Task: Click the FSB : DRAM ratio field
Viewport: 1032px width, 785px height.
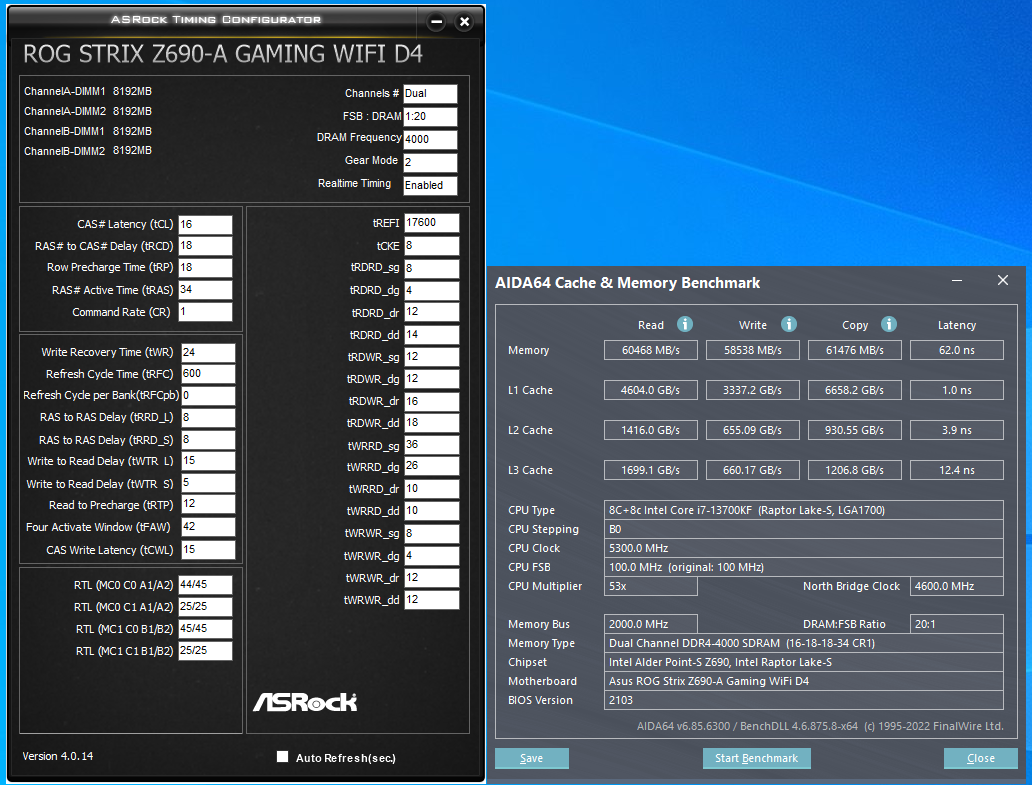Action: (430, 116)
